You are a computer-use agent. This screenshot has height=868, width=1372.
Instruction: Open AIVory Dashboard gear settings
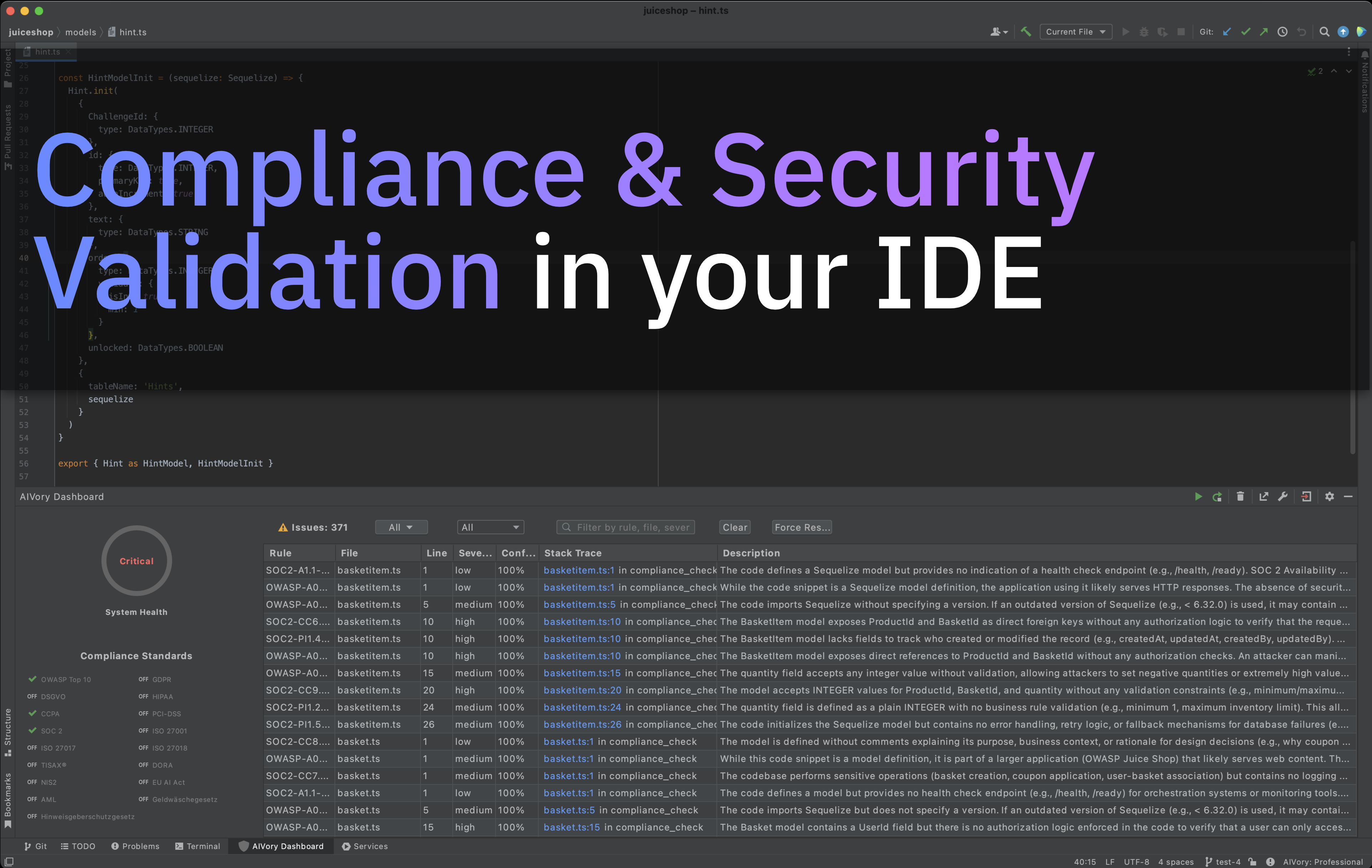point(1329,496)
